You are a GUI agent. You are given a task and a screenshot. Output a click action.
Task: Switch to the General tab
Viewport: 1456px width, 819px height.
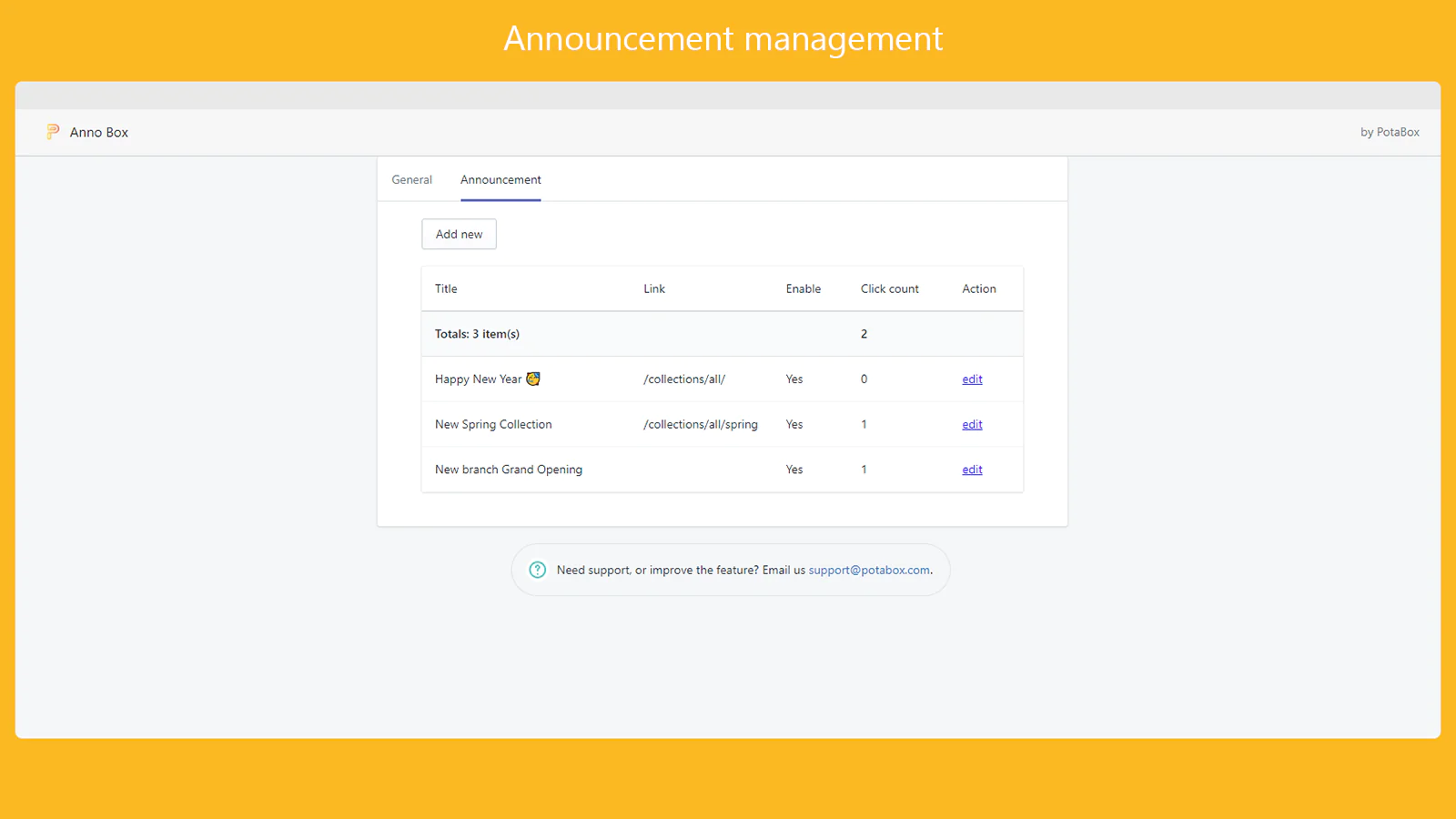click(x=411, y=180)
